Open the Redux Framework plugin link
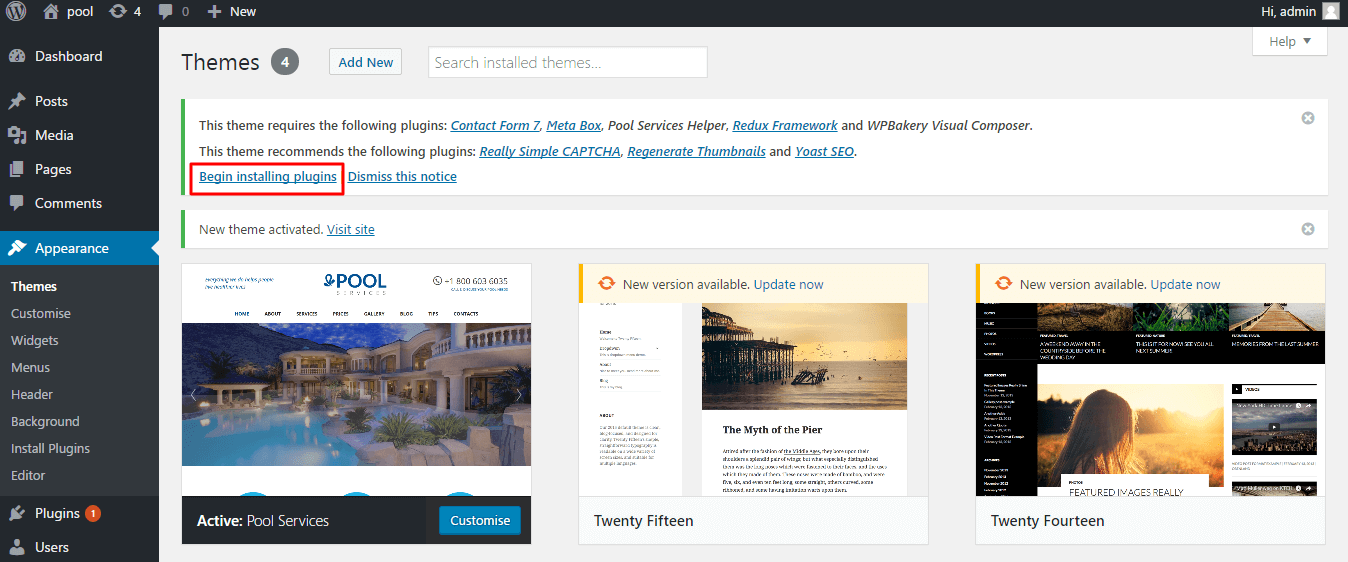Screen dimensions: 1348x562 coord(785,125)
